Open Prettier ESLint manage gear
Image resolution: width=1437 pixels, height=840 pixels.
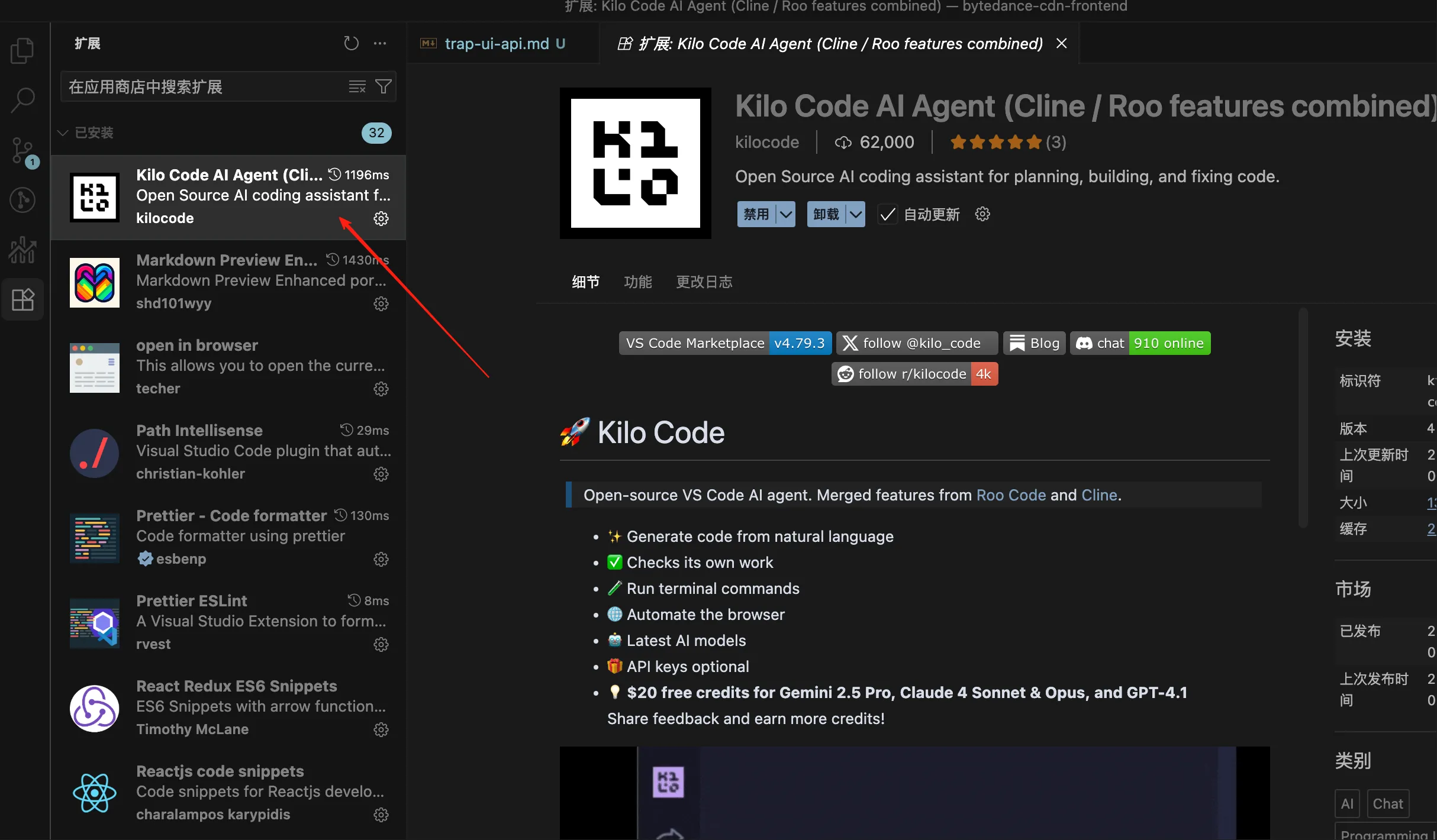click(x=381, y=644)
